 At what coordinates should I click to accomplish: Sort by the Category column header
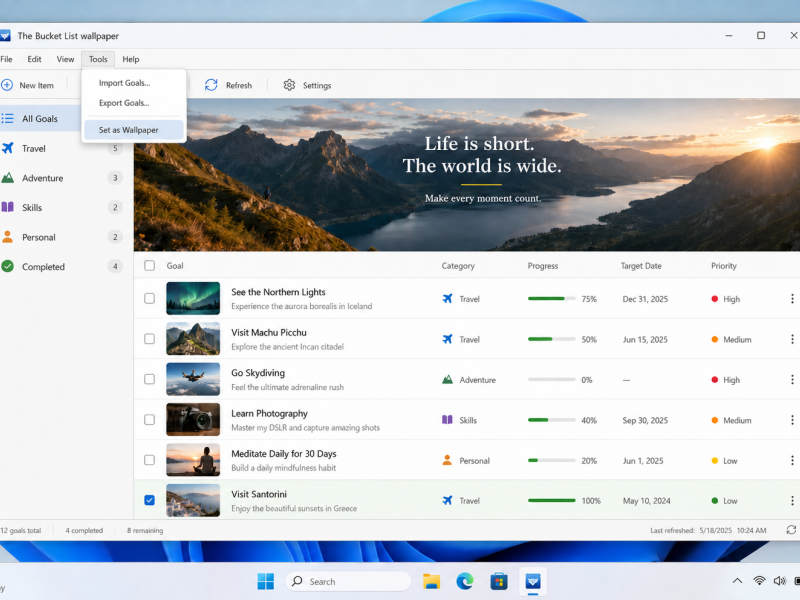pyautogui.click(x=458, y=266)
